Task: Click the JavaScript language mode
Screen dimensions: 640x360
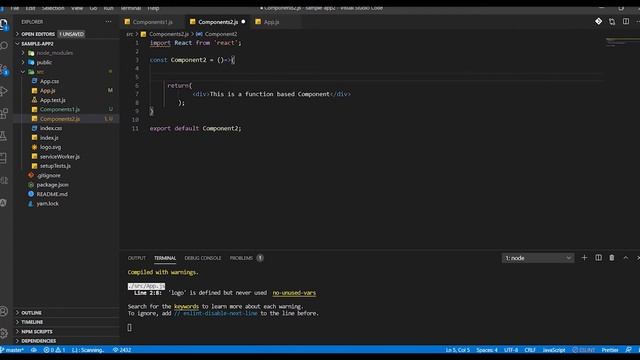Action: pos(553,350)
